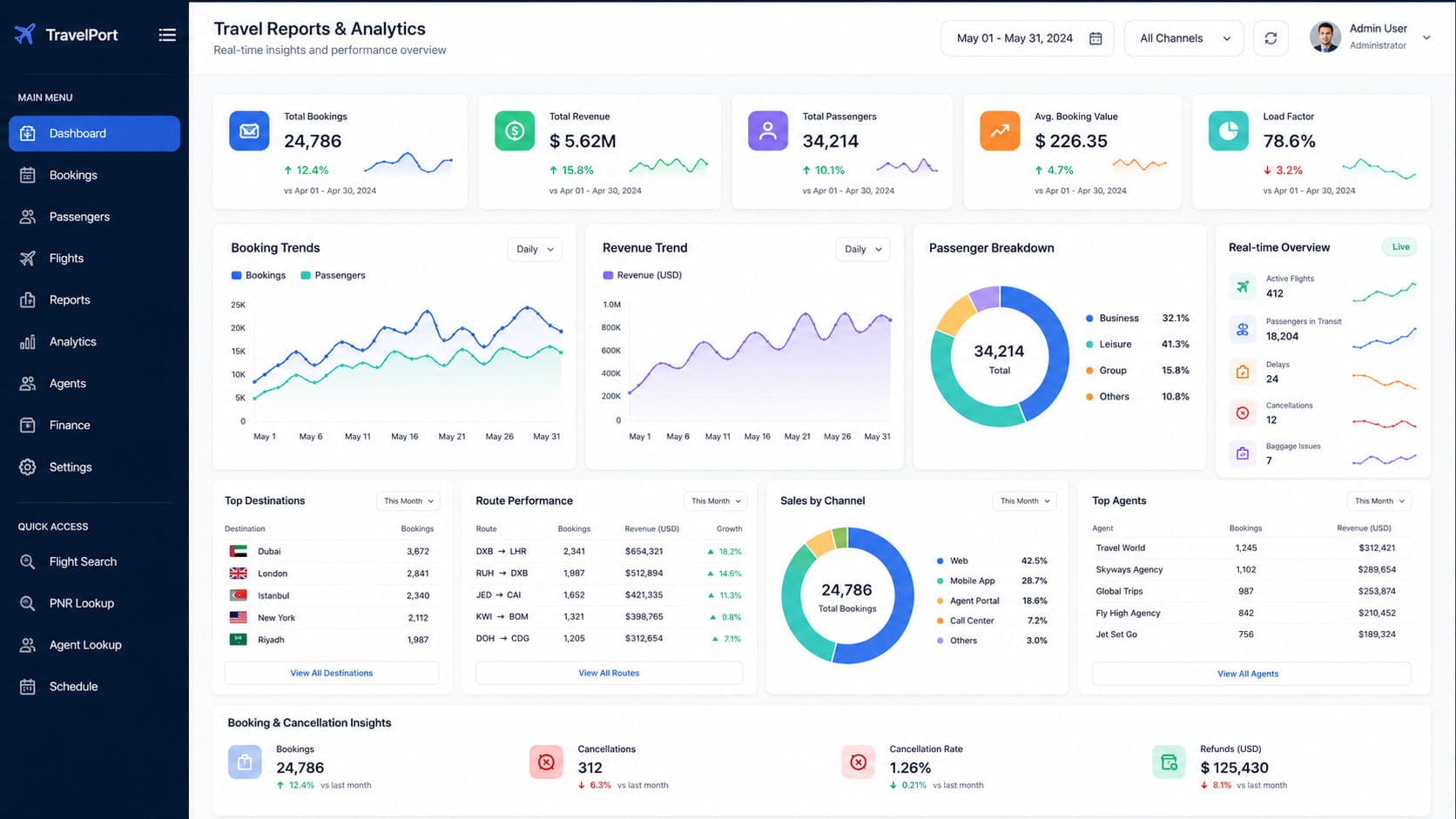
Task: Click the Istanbul flag icon
Action: click(238, 595)
